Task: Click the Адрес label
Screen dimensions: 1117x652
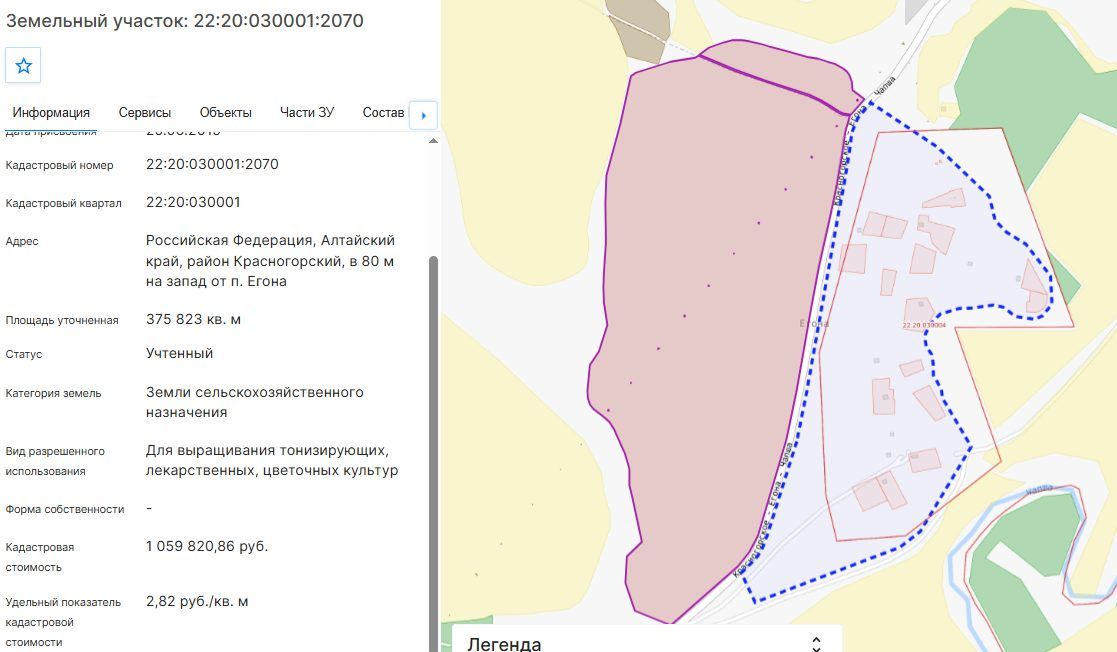Action: pyautogui.click(x=22, y=242)
